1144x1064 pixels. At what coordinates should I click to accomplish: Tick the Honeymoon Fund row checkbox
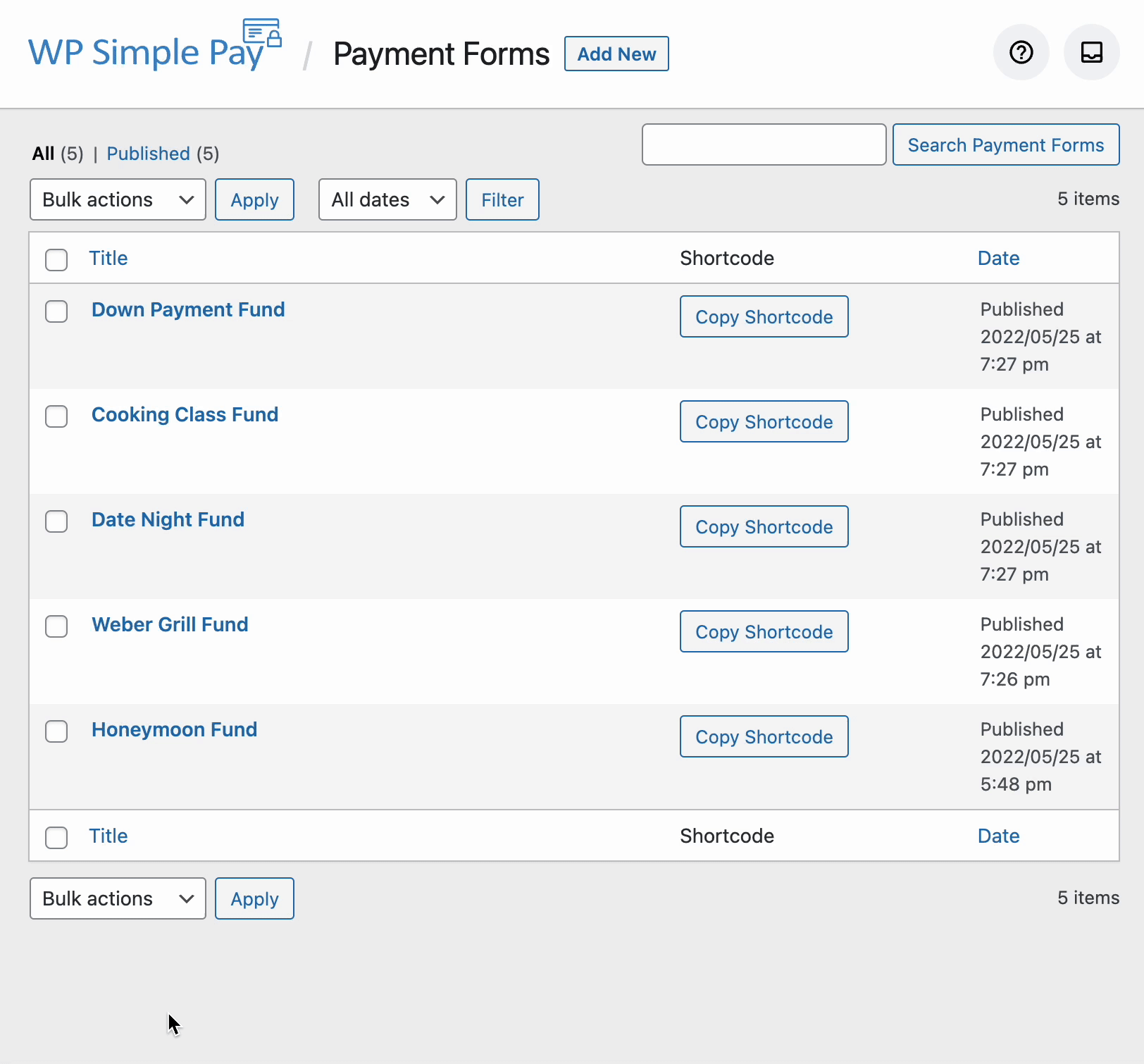[56, 731]
